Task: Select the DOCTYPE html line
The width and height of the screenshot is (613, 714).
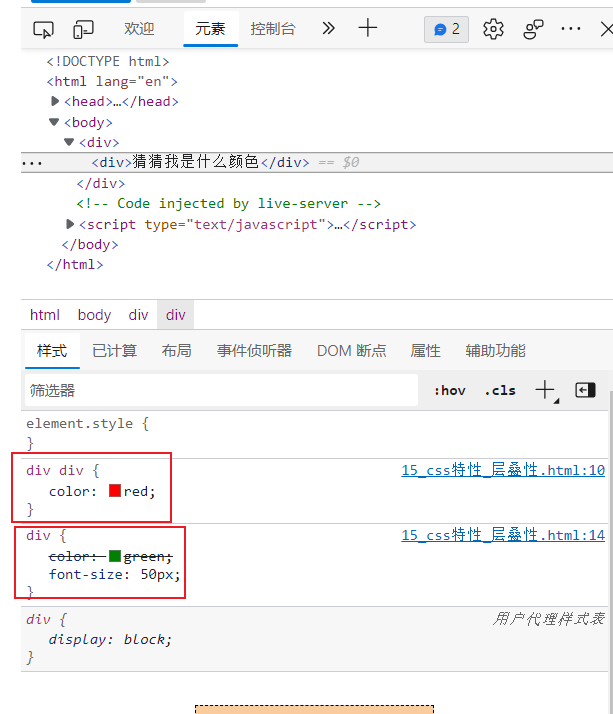Action: (x=108, y=61)
